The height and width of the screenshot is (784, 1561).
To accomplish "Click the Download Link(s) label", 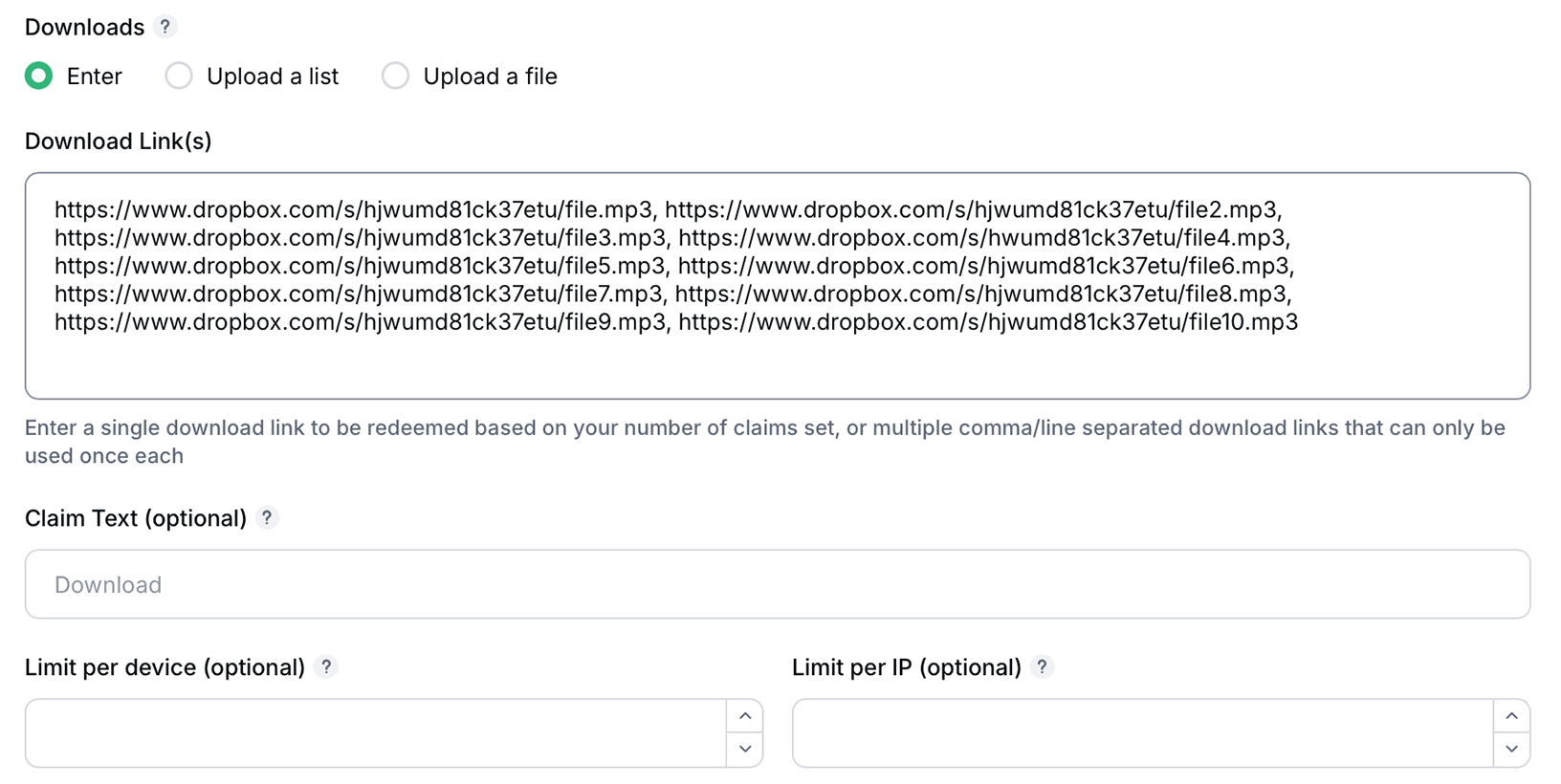I will 119,141.
